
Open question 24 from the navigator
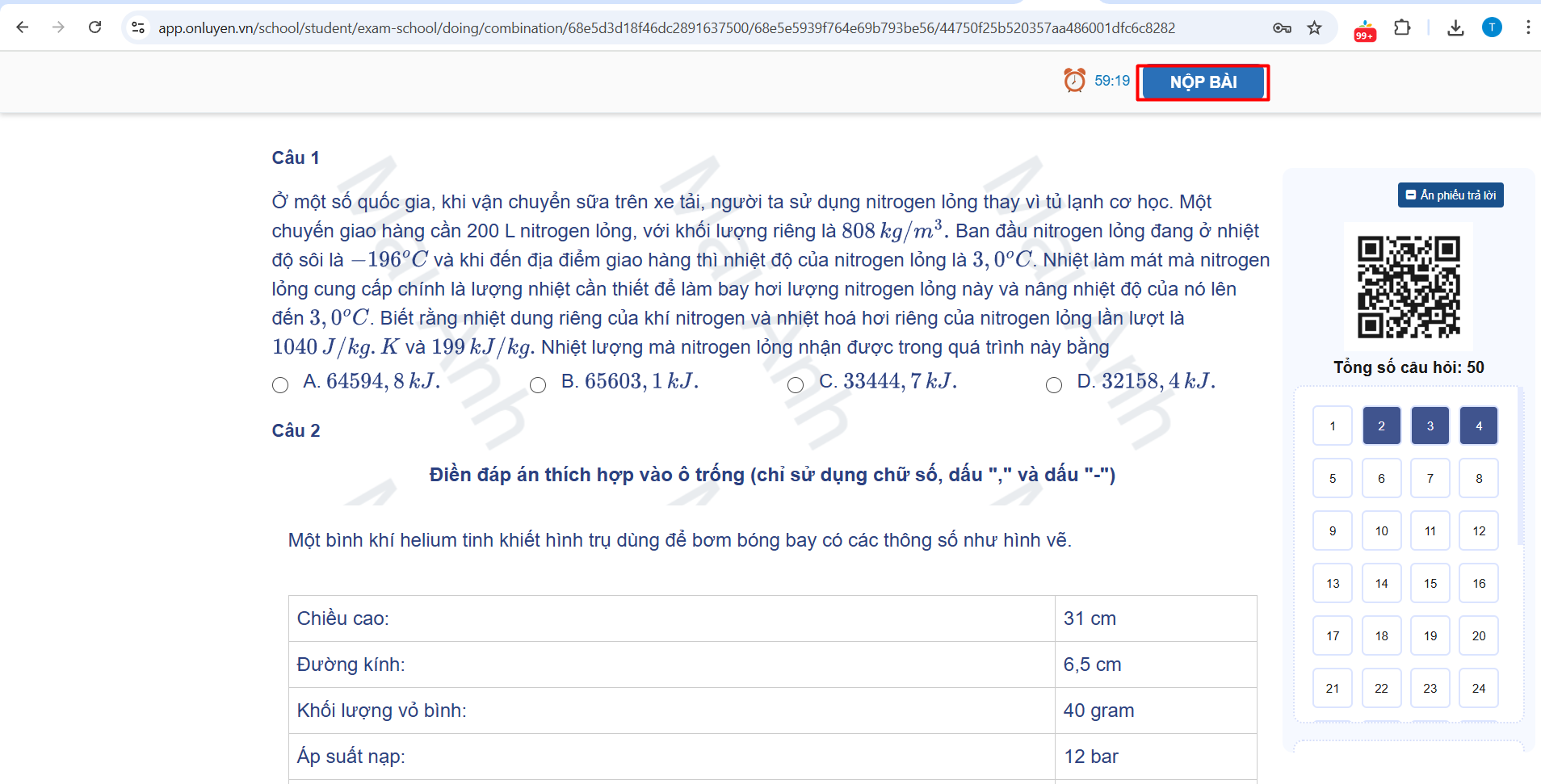(x=1479, y=689)
